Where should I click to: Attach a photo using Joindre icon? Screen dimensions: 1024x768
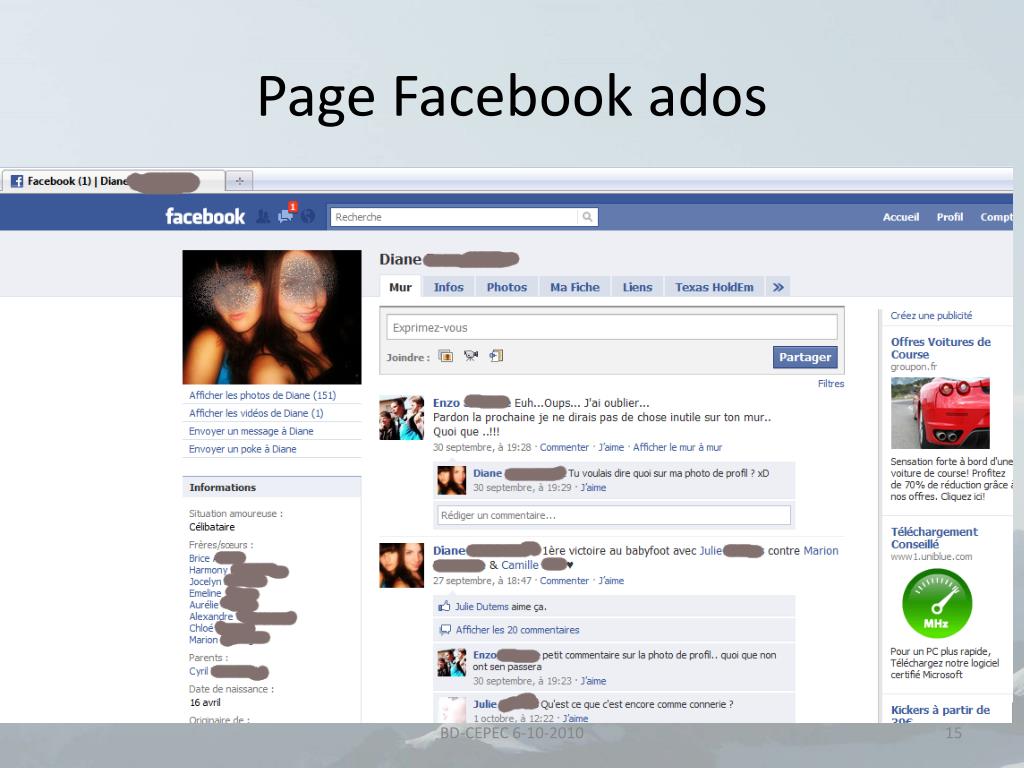pyautogui.click(x=446, y=356)
